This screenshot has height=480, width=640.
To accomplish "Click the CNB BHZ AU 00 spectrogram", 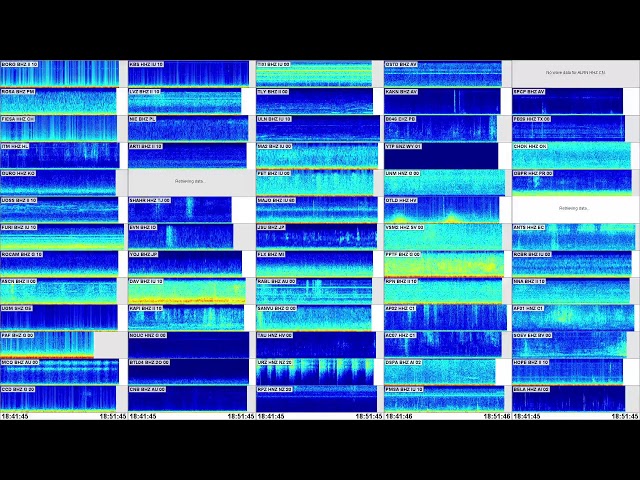I will click(x=187, y=399).
